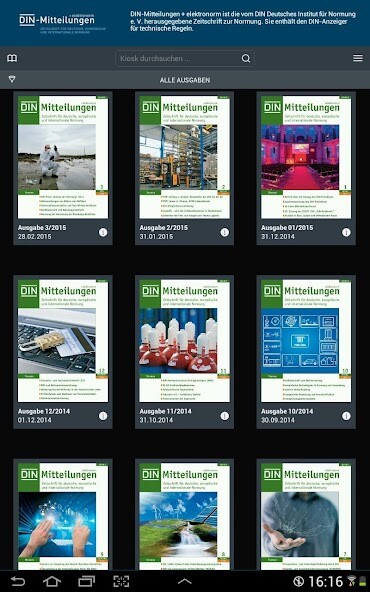Click the date 31.10.2014
This screenshot has height=592, width=370.
156,420
